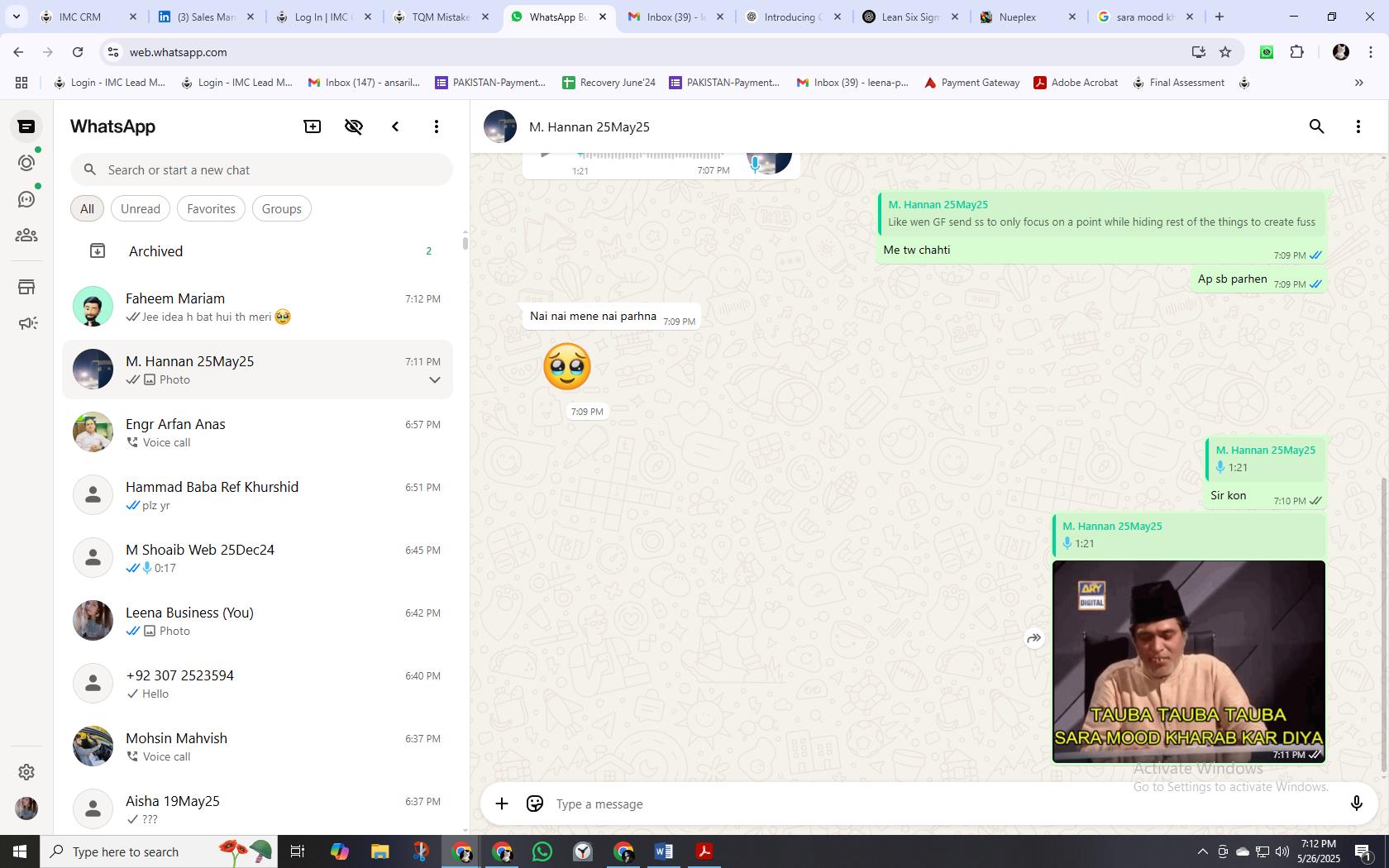Open Engr Arfan Anas chat
Screen dimensions: 1389x868
[x=257, y=432]
